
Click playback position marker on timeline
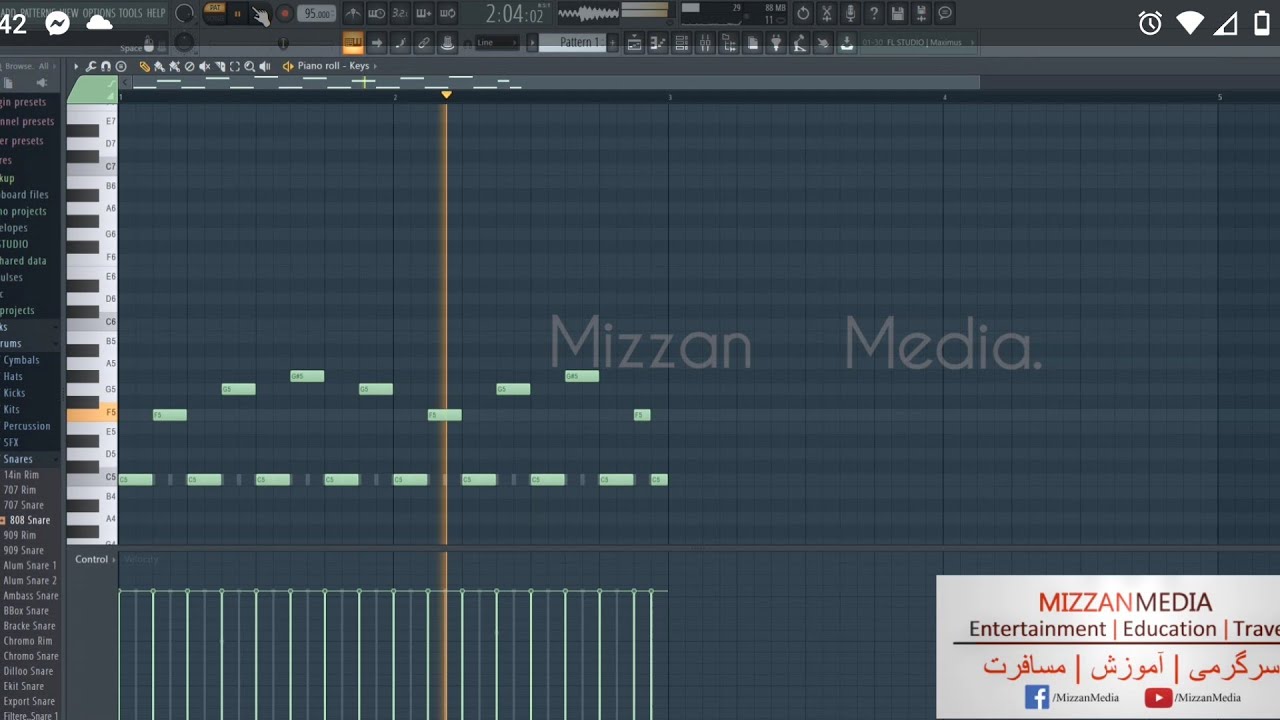pyautogui.click(x=446, y=95)
